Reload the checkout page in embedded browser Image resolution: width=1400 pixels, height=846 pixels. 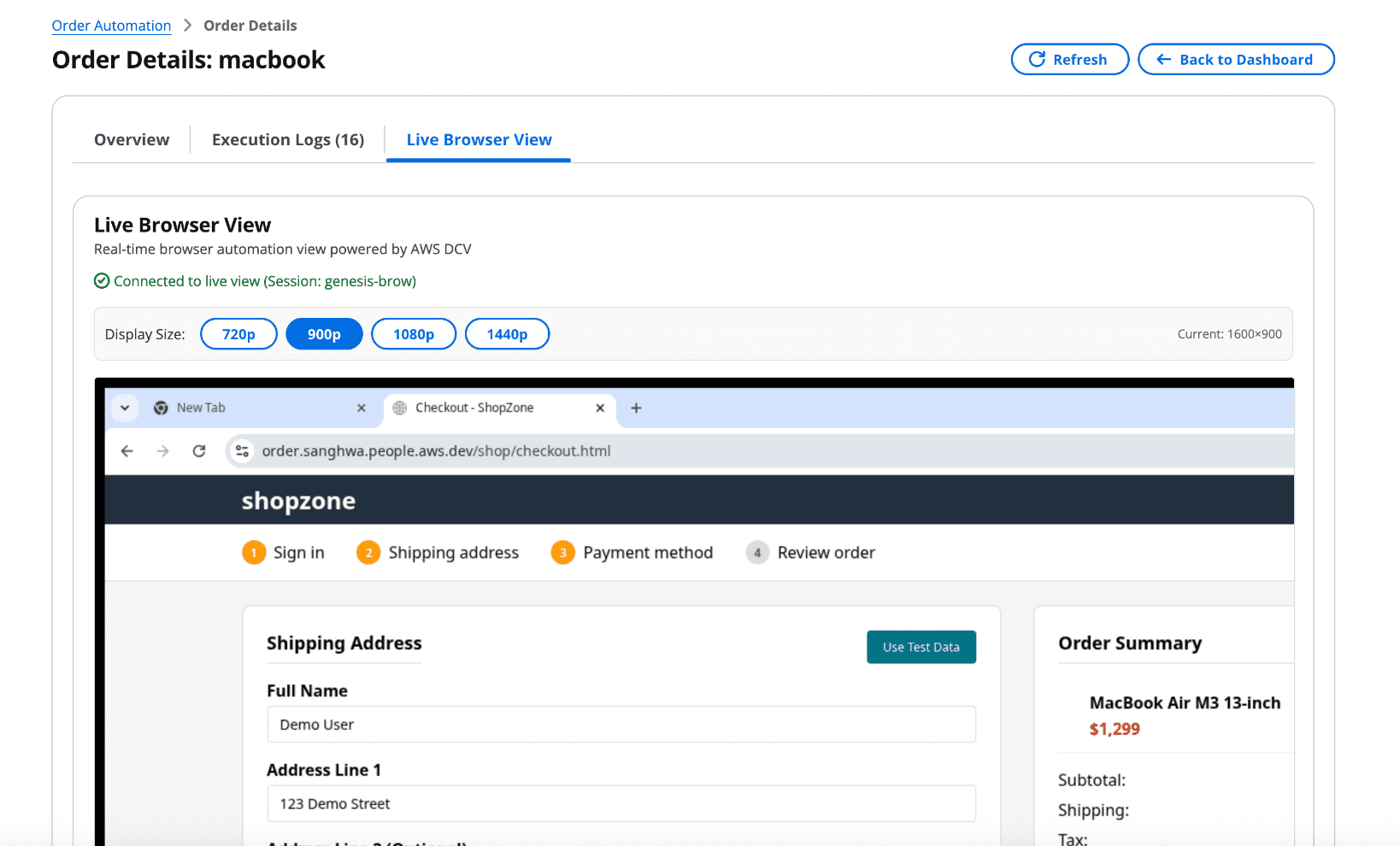(199, 451)
